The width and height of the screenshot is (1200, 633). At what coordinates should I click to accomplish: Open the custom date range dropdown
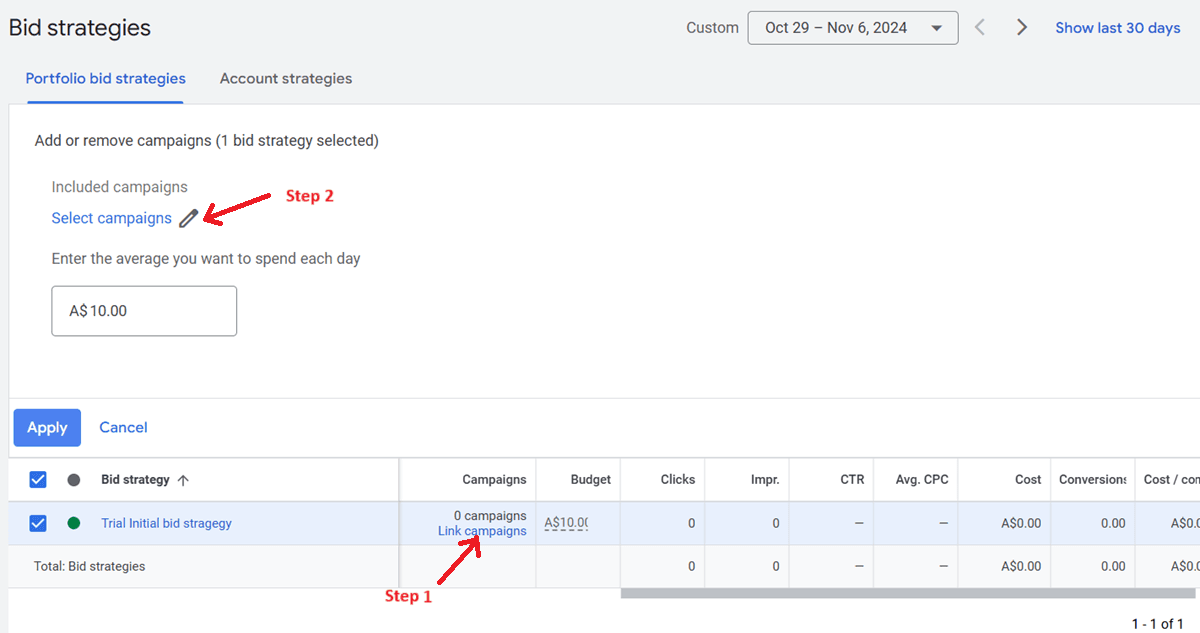click(853, 27)
